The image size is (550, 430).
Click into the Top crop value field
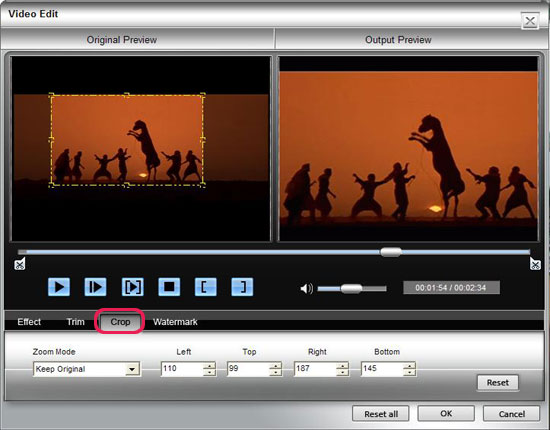coord(248,369)
